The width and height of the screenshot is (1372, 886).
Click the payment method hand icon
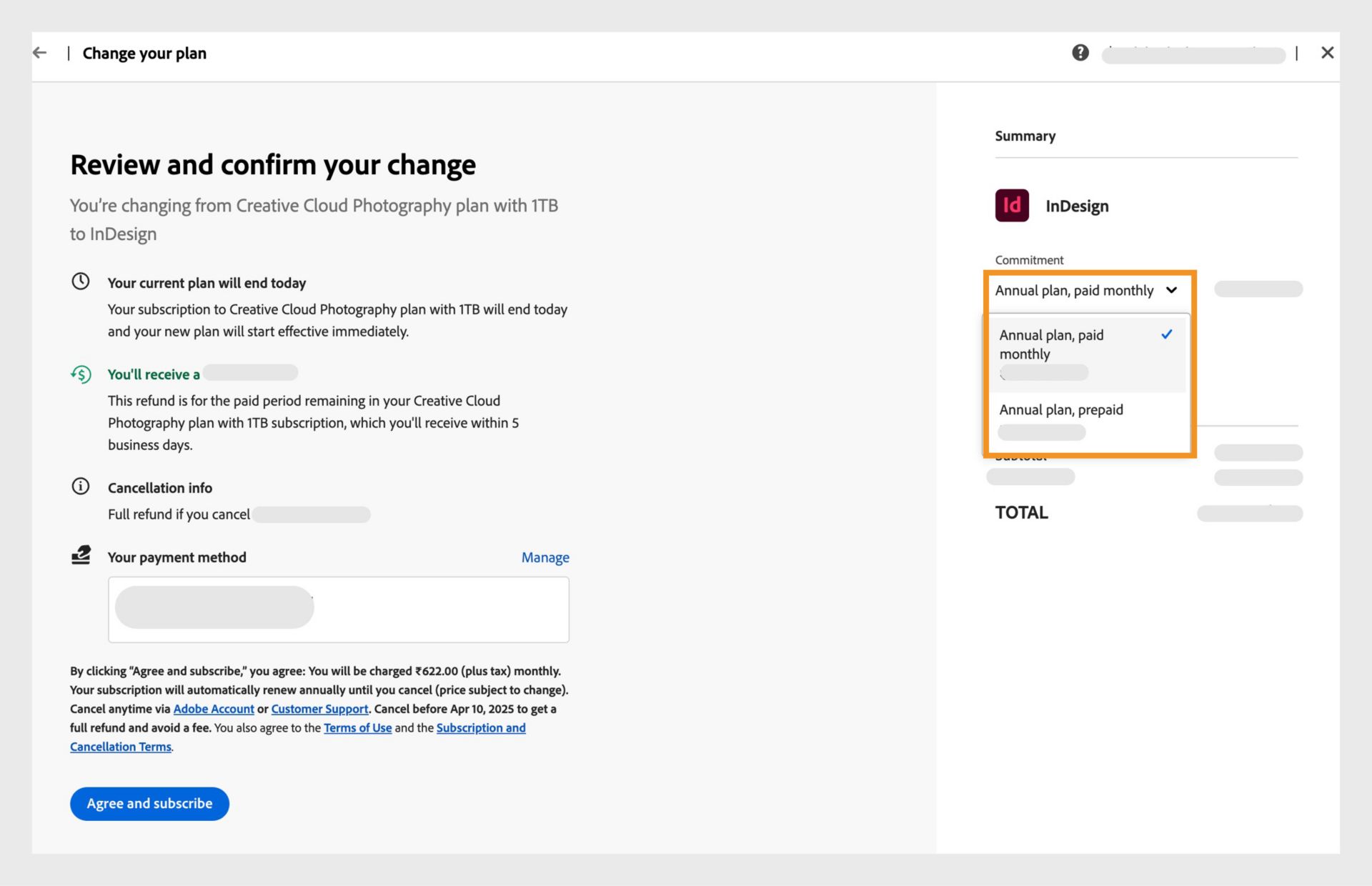click(81, 555)
